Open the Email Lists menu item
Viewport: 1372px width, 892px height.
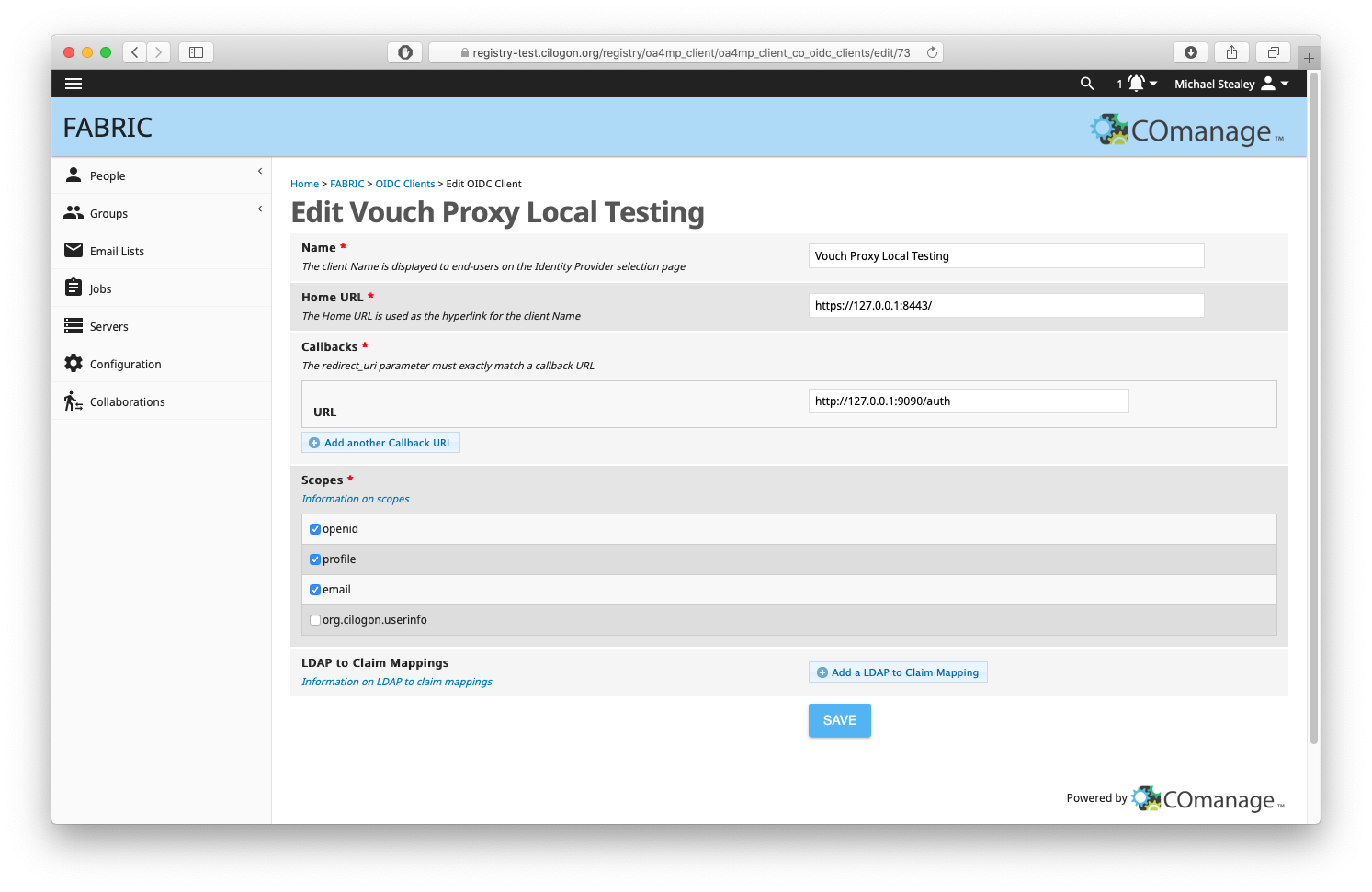162,251
